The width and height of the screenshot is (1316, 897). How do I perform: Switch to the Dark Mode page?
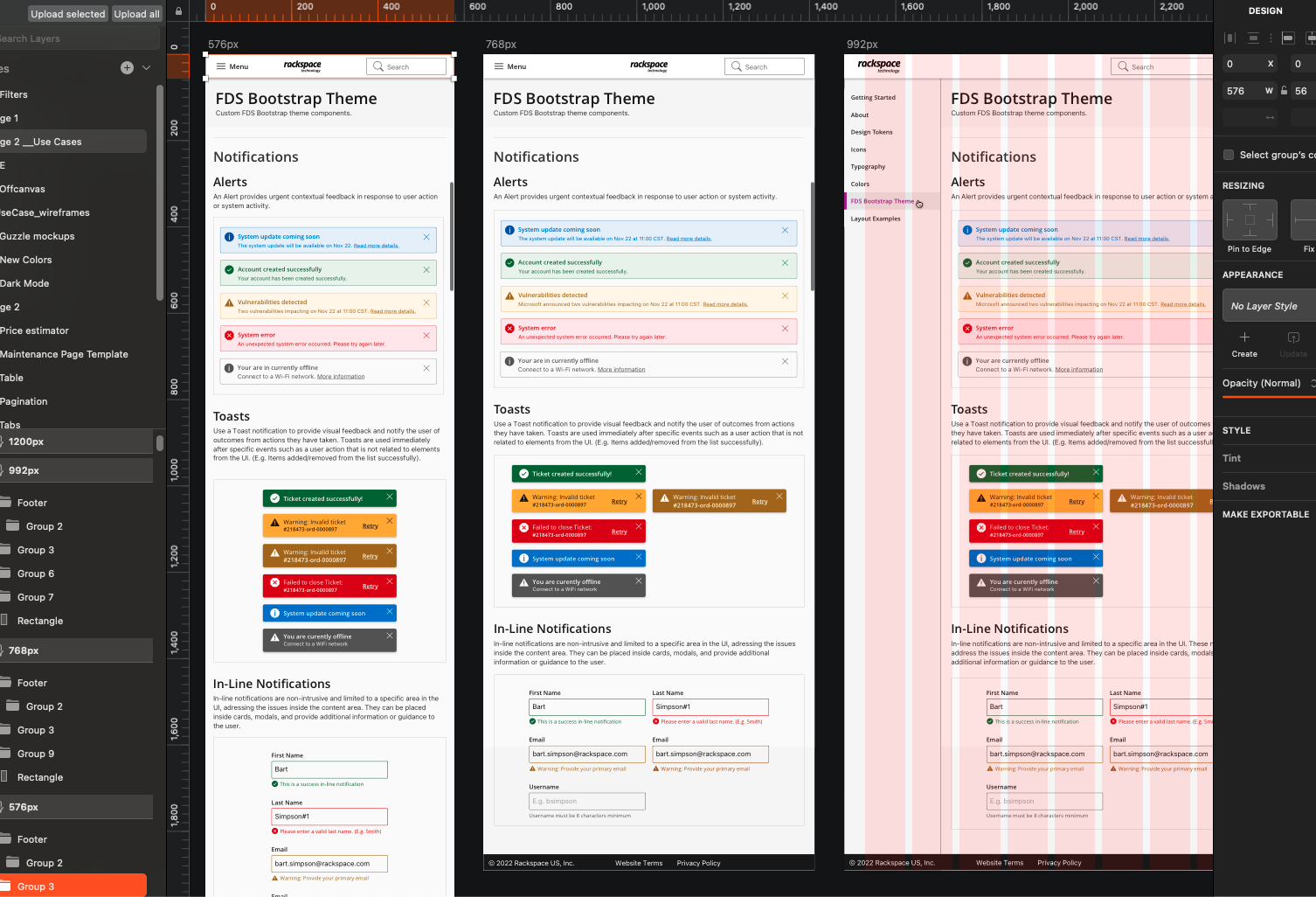pos(24,283)
